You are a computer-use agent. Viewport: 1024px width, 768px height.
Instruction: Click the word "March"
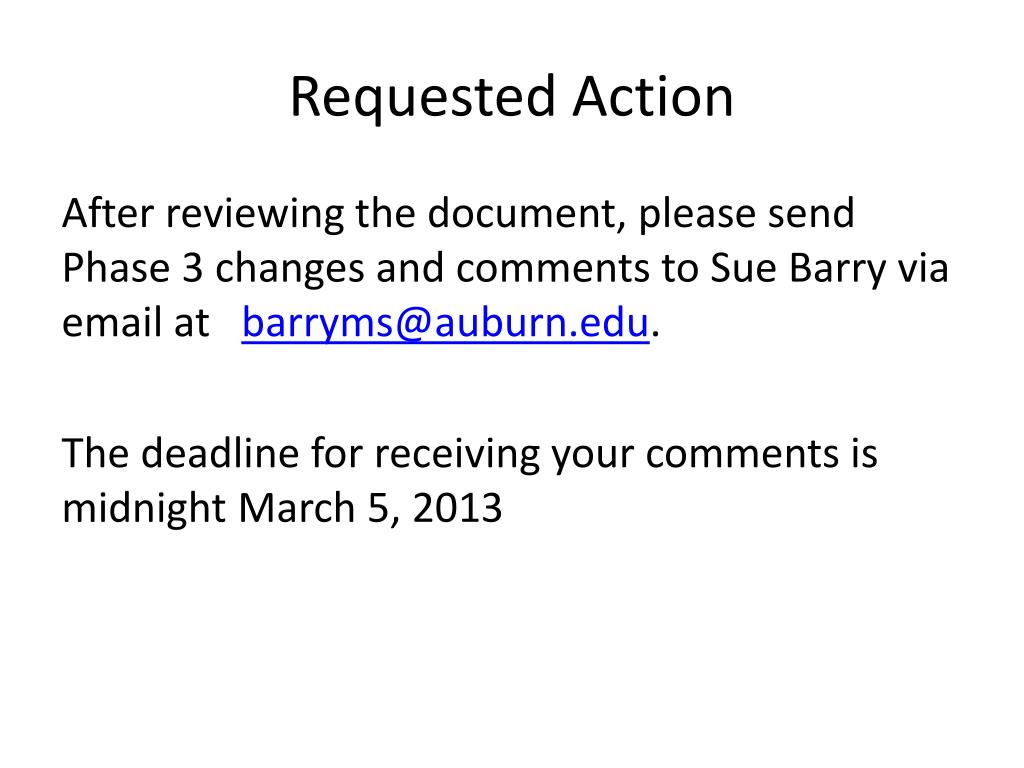[x=296, y=508]
